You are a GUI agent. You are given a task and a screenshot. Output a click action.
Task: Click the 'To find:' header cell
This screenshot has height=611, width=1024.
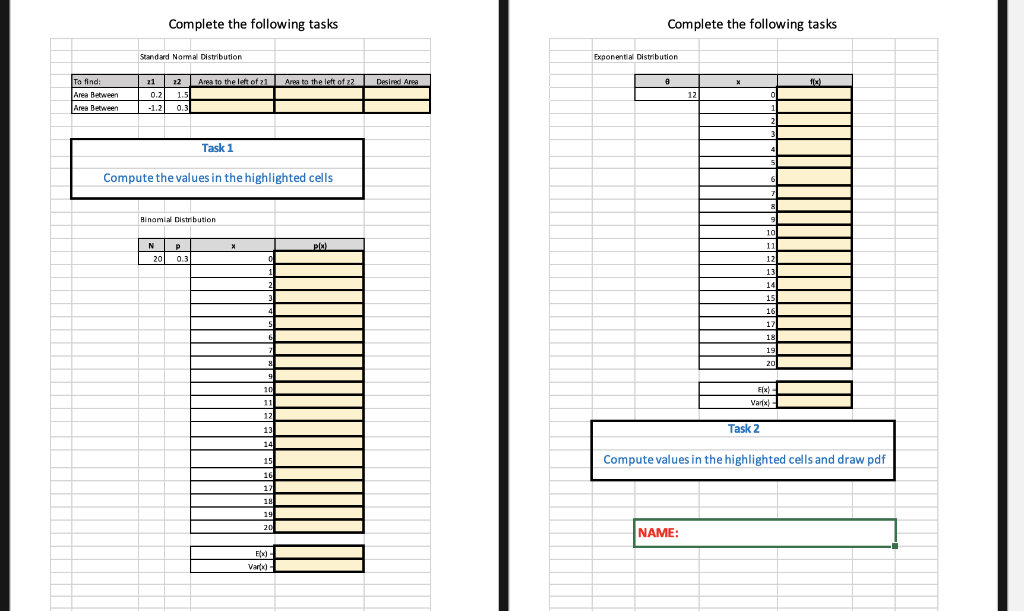(x=105, y=82)
